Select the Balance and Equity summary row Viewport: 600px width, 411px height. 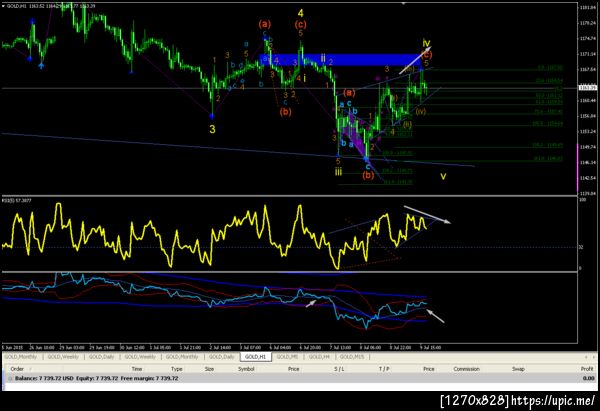click(x=300, y=378)
